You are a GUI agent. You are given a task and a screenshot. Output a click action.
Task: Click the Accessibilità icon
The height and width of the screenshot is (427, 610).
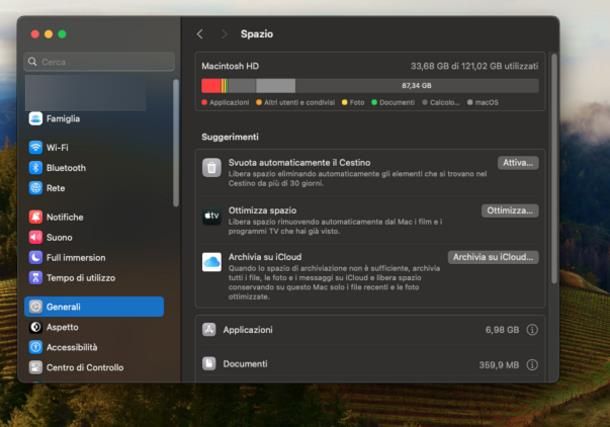[x=35, y=347]
